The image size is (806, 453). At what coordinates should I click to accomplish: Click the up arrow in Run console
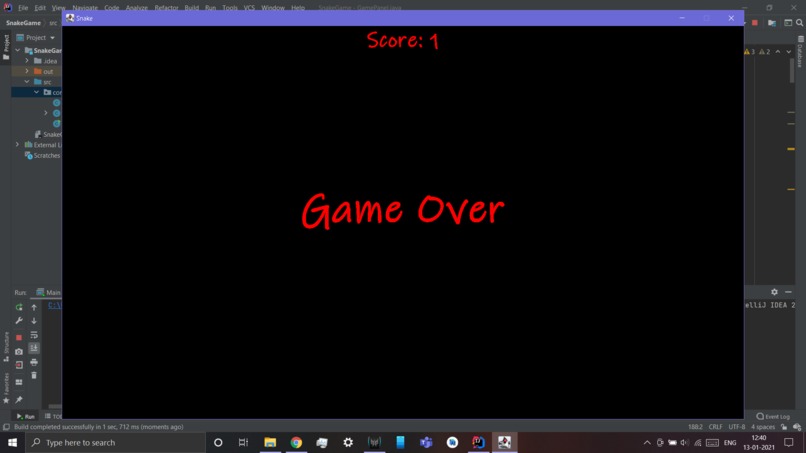coord(34,307)
